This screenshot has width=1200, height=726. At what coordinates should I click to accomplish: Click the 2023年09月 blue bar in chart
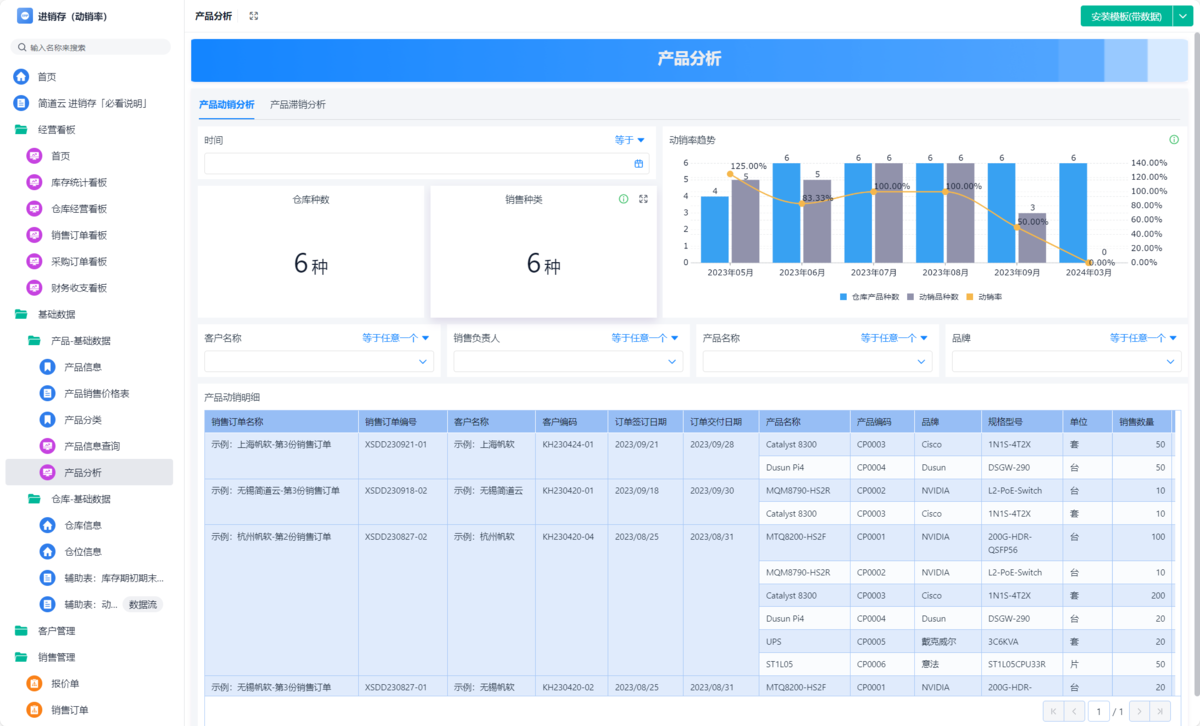click(1001, 213)
